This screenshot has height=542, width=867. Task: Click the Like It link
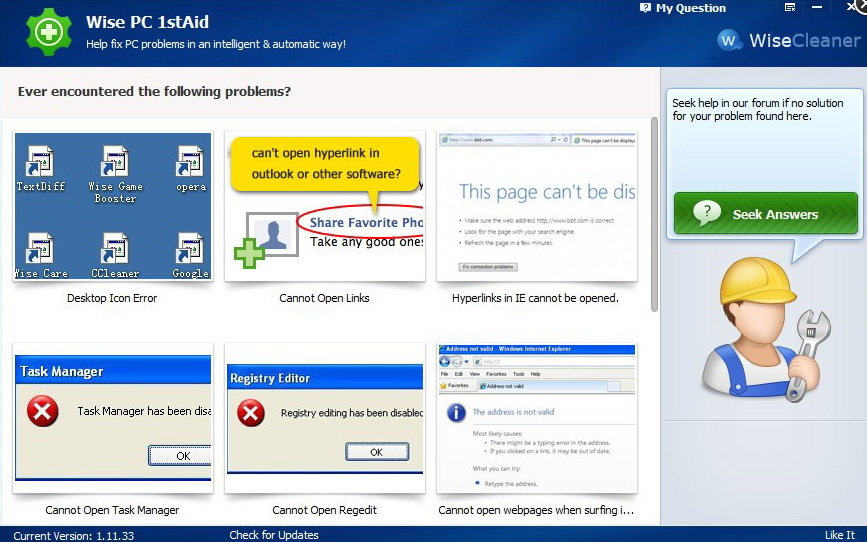click(x=839, y=535)
